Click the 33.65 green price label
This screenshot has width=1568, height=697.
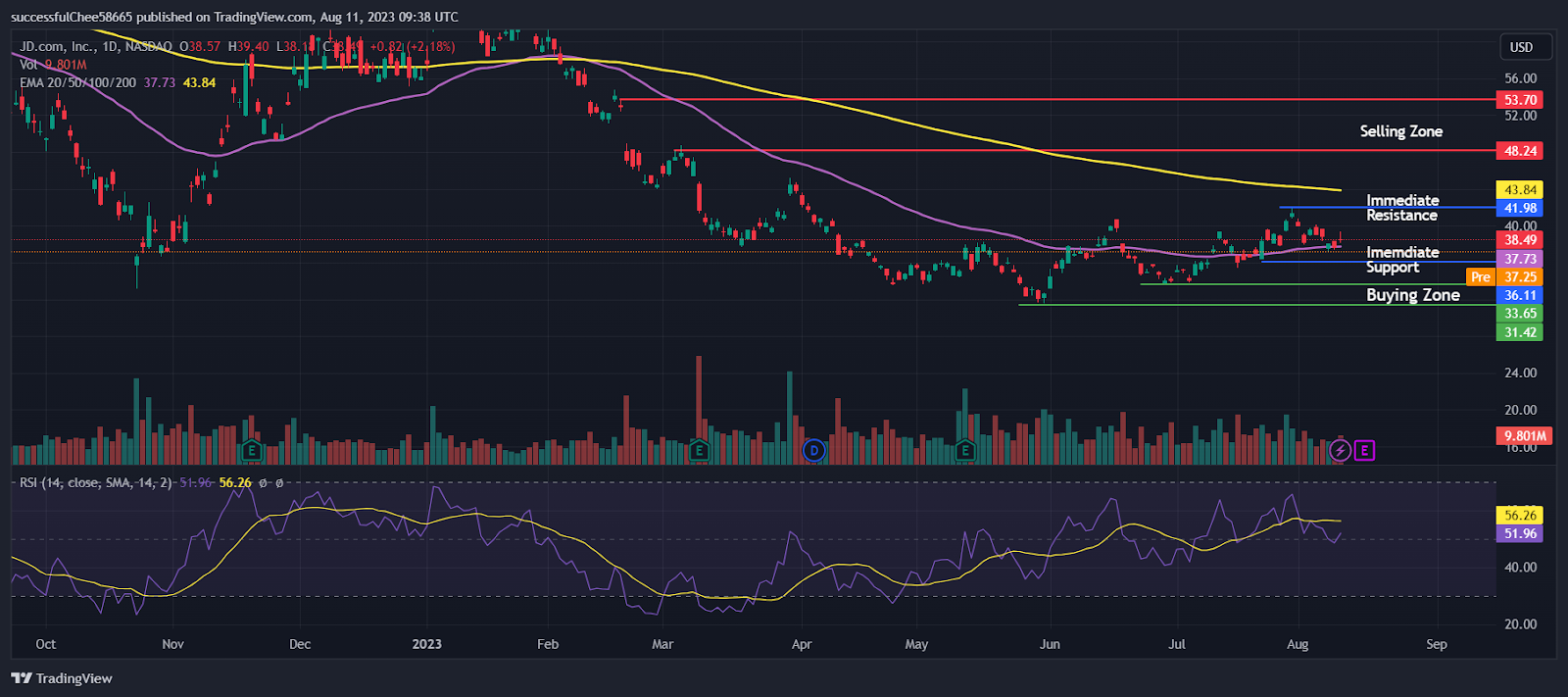[1520, 314]
